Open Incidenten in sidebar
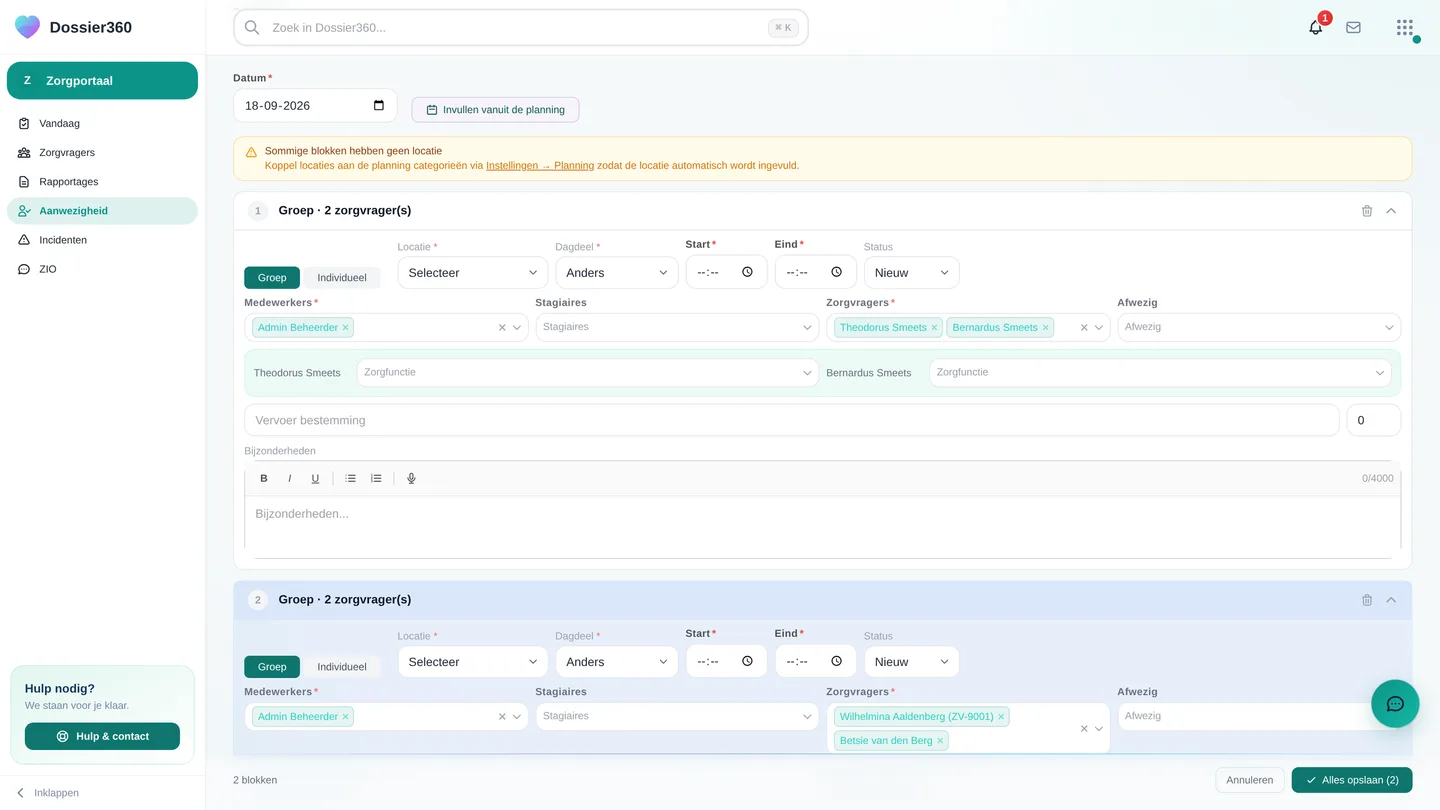Screen dimensions: 1440x810 coord(102,240)
